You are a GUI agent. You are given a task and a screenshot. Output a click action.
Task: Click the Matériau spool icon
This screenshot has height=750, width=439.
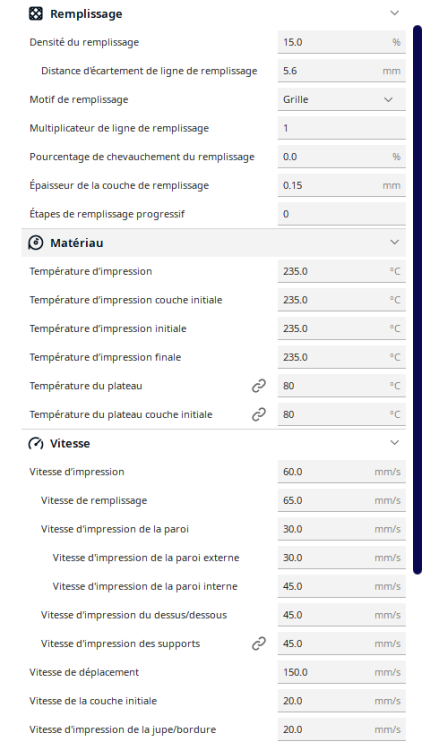pyautogui.click(x=35, y=243)
